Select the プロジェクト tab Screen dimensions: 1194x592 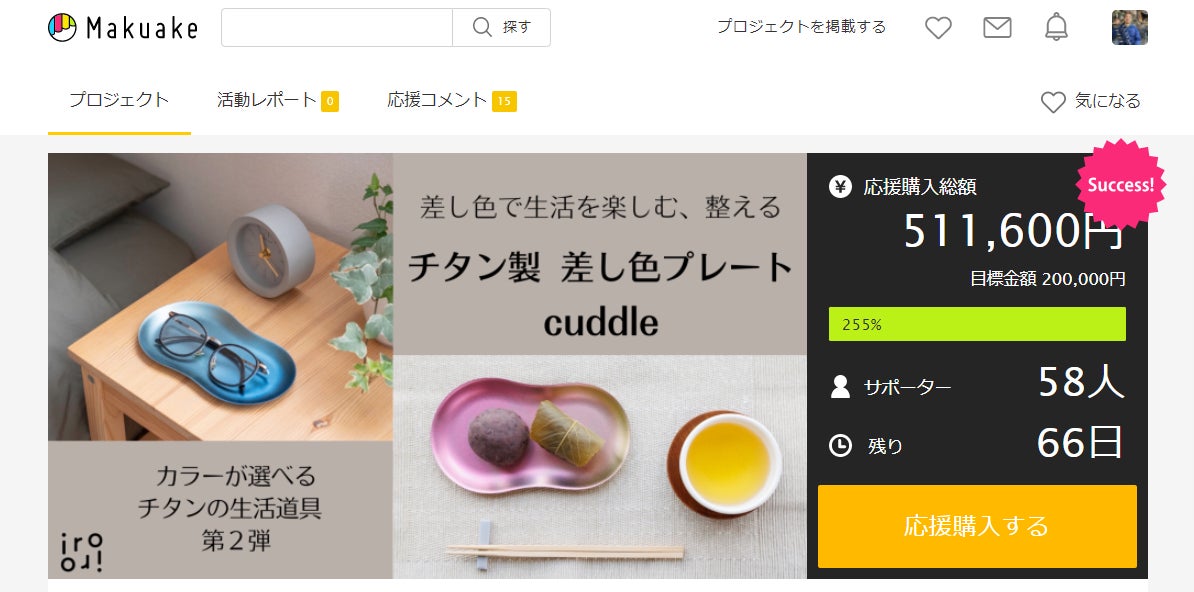[119, 100]
